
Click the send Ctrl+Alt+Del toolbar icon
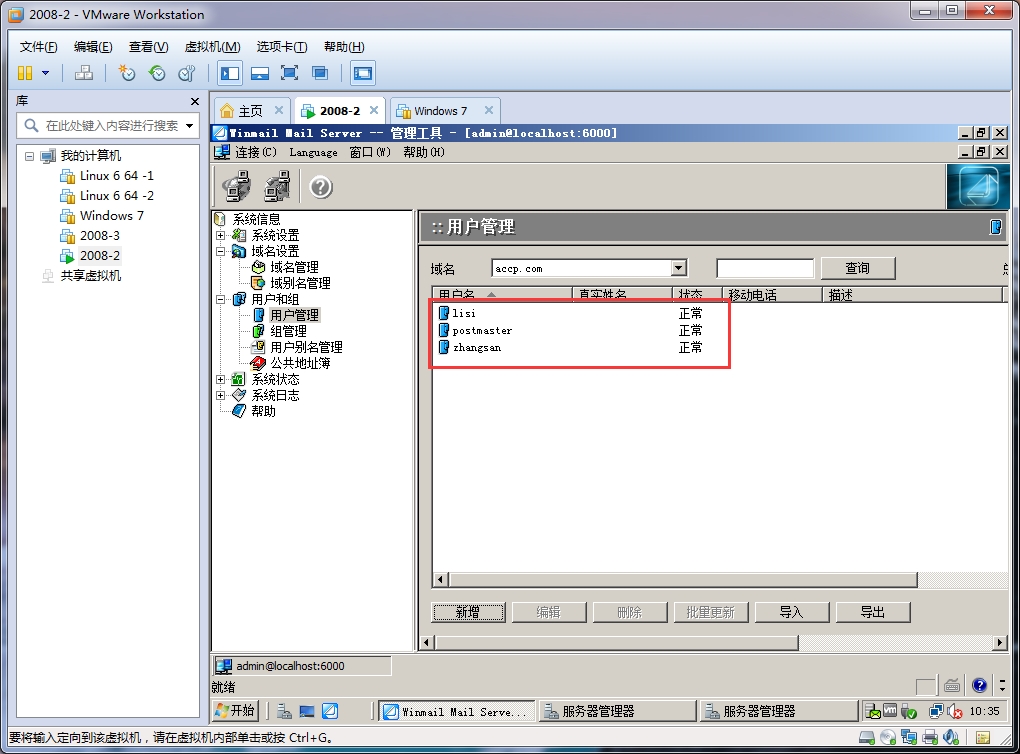click(84, 73)
